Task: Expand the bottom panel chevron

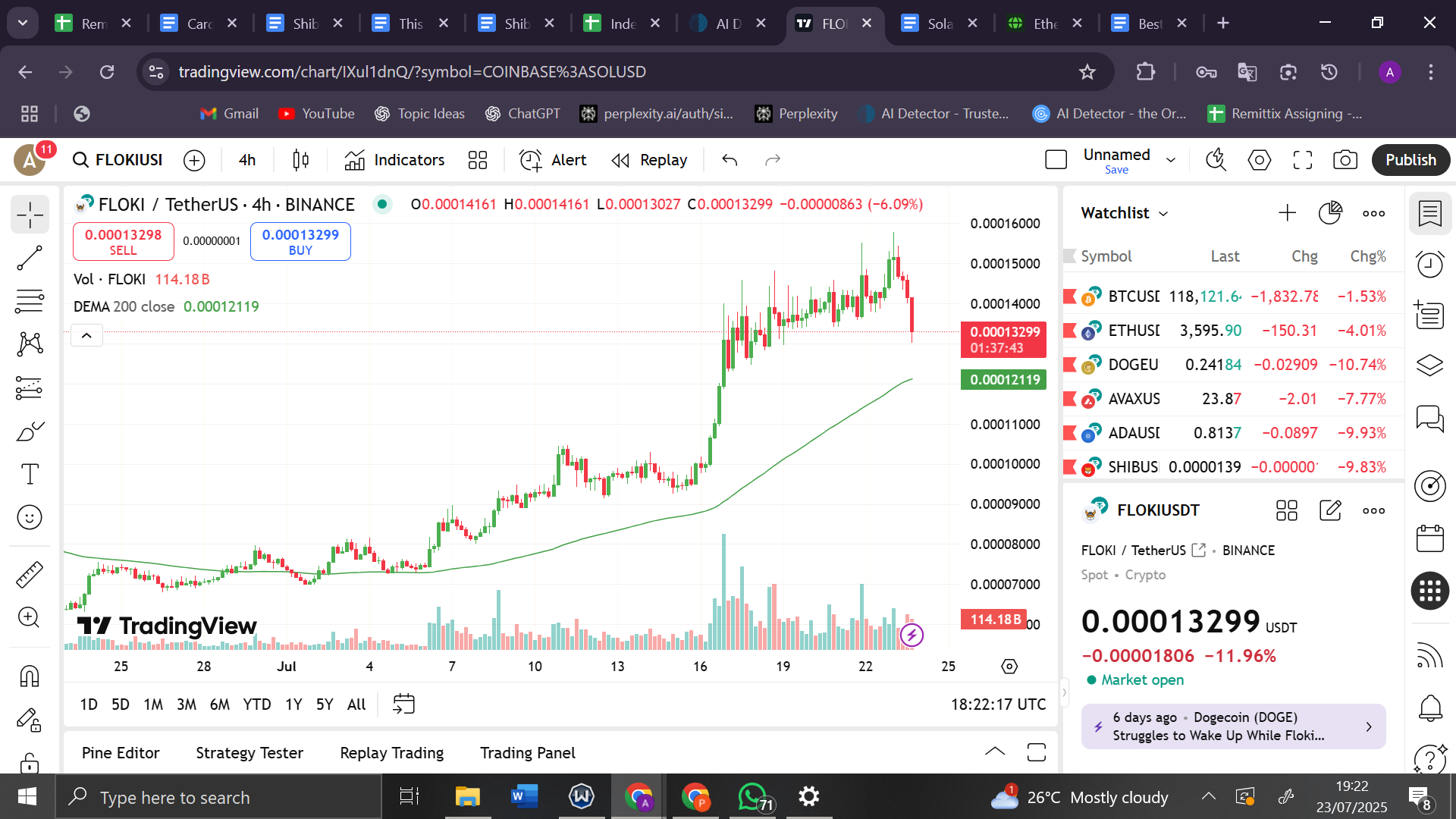Action: (995, 752)
